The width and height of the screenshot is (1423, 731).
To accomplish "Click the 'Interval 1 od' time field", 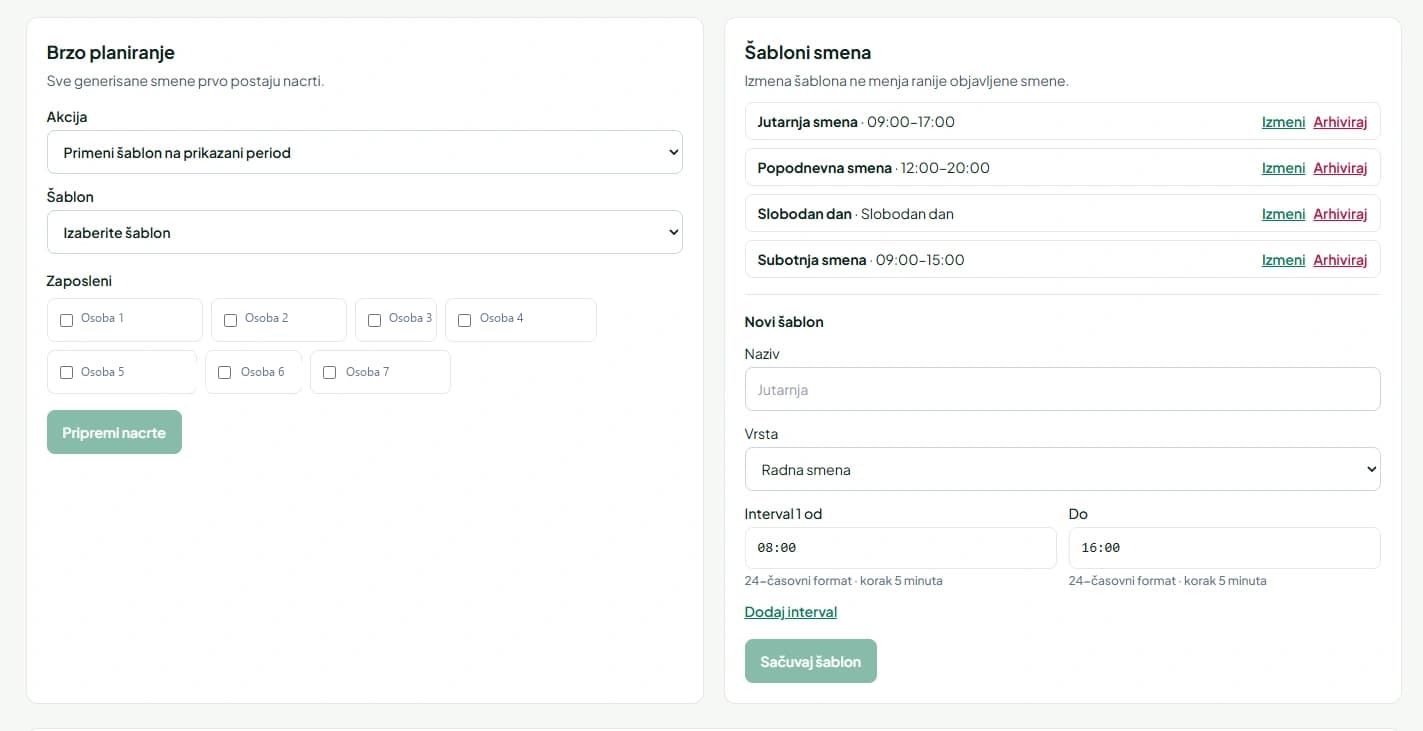I will [x=900, y=548].
